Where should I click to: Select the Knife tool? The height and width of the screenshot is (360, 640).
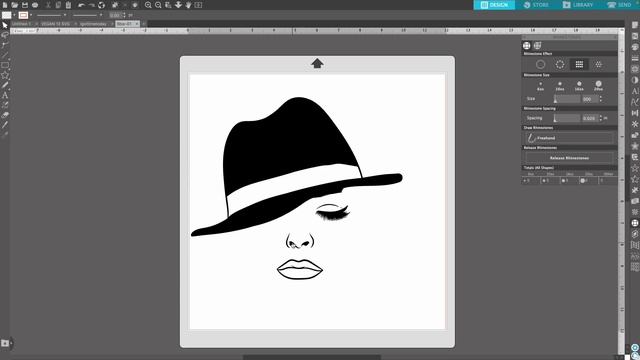point(5,125)
